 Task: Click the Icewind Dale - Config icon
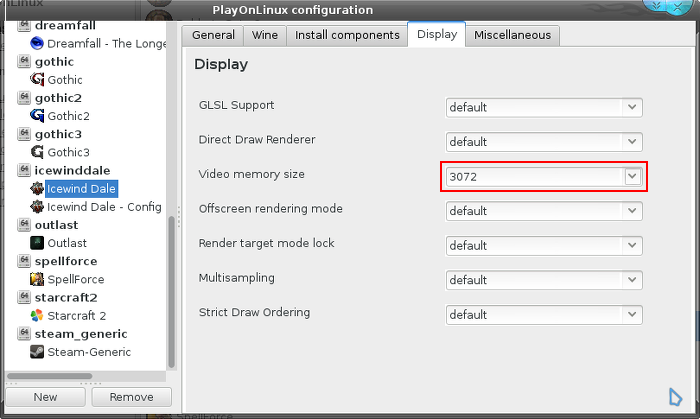37,207
